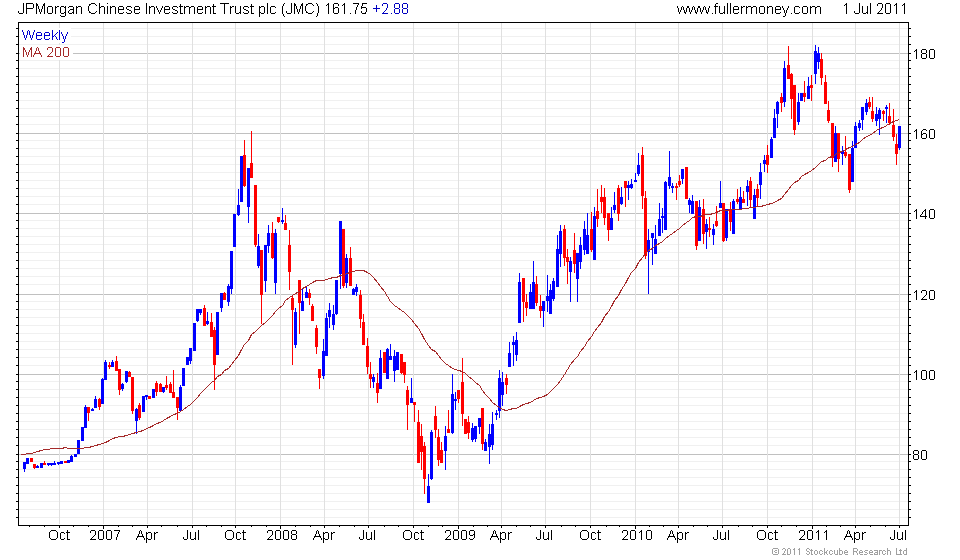The width and height of the screenshot is (960, 560).
Task: Click the 140 price axis label
Action: [x=924, y=214]
